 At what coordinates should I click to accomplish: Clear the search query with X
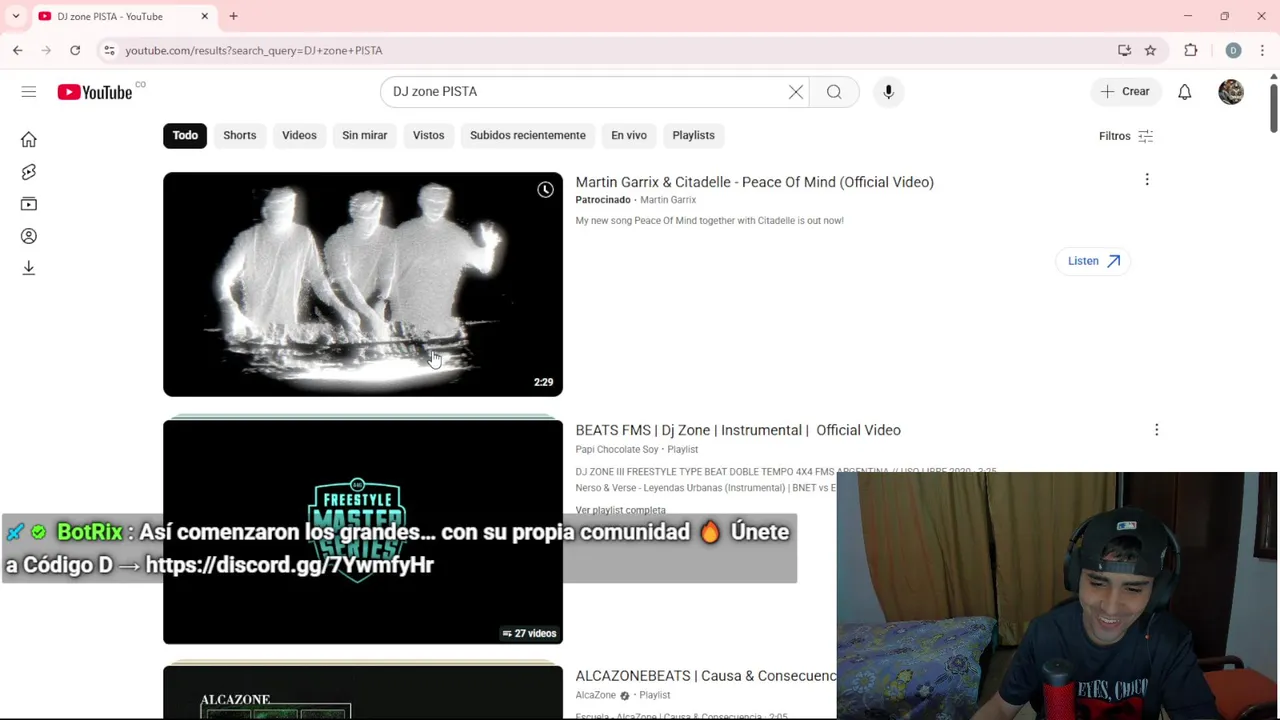796,92
